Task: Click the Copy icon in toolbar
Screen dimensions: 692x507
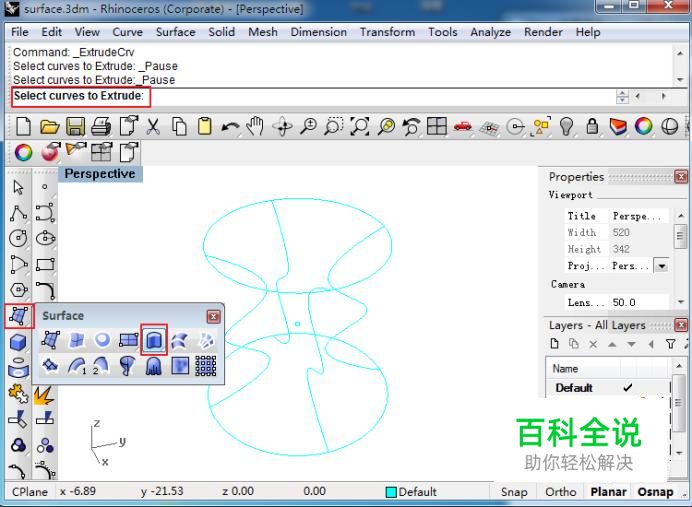Action: 179,127
